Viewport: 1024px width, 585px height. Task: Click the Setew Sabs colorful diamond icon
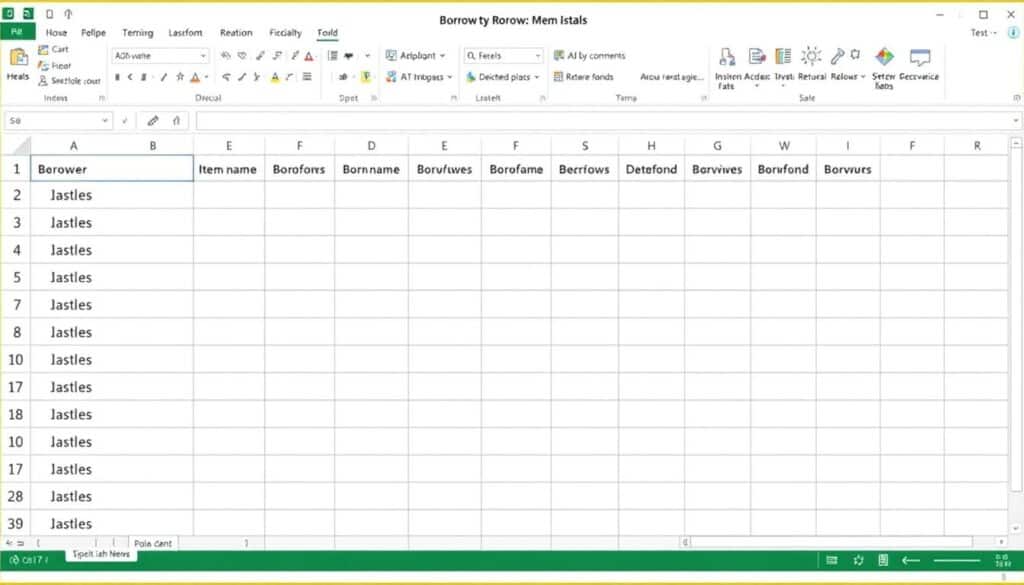coord(884,57)
